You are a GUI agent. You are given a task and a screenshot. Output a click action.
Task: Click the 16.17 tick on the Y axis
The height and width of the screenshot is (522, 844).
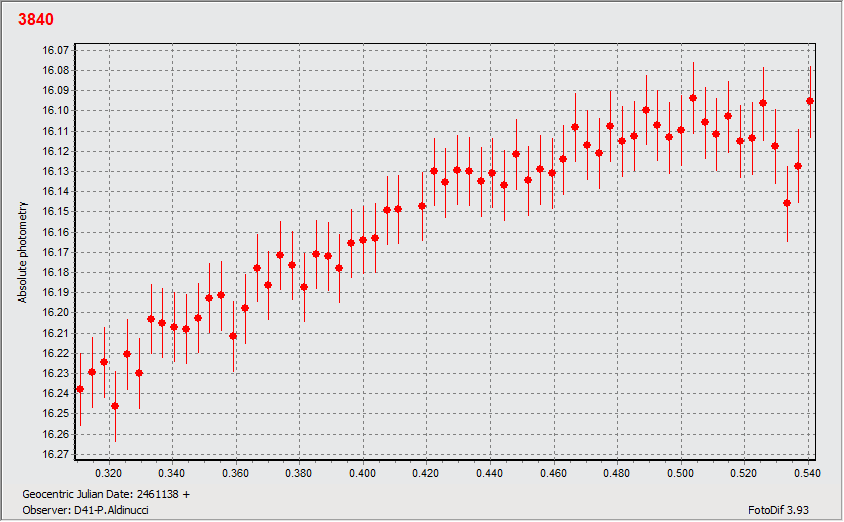click(x=56, y=252)
